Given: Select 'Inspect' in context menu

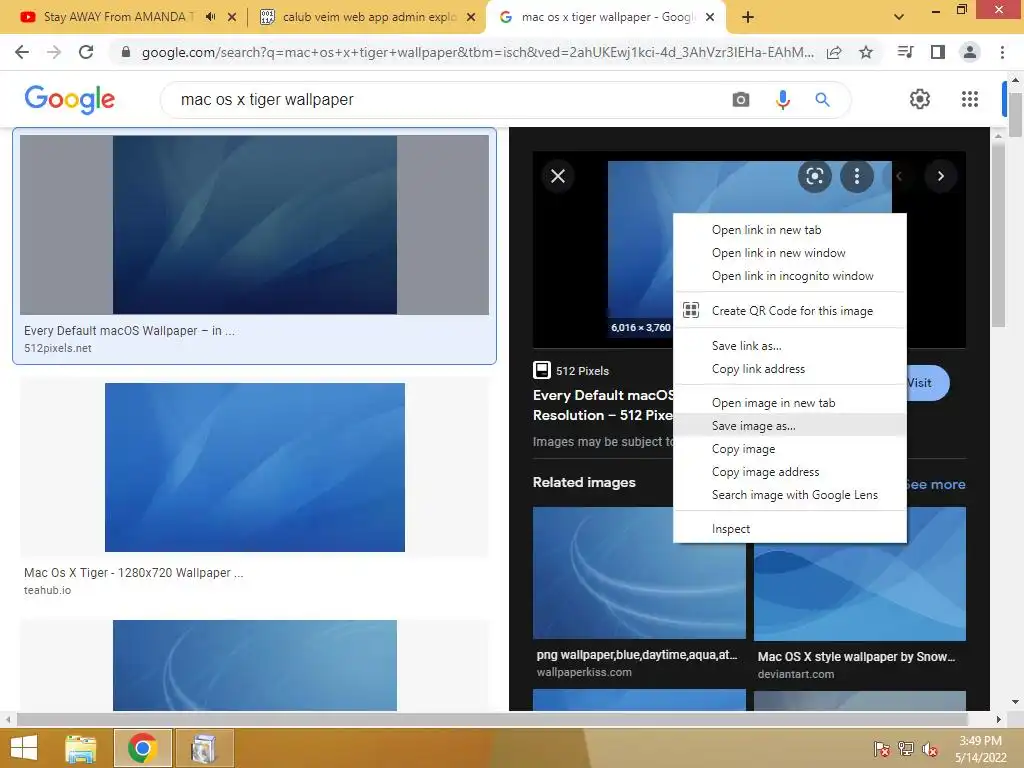Looking at the screenshot, I should click(x=790, y=529).
